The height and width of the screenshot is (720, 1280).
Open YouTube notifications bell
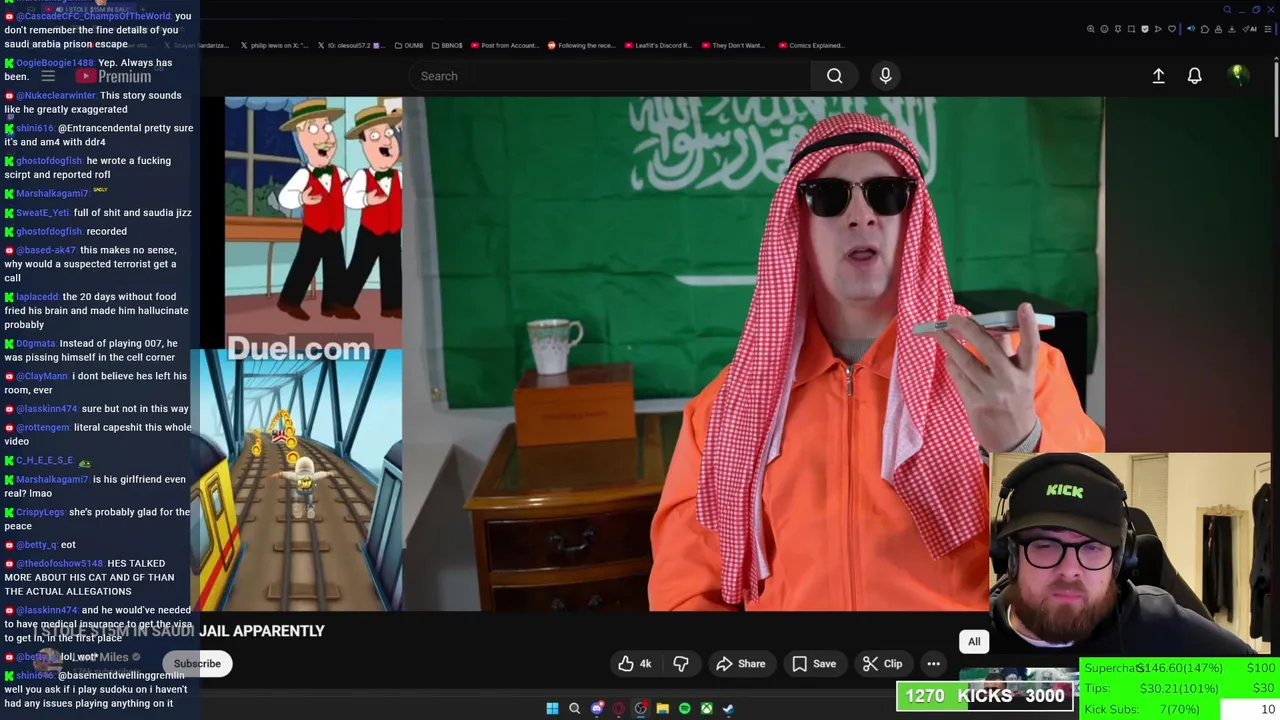(1194, 76)
